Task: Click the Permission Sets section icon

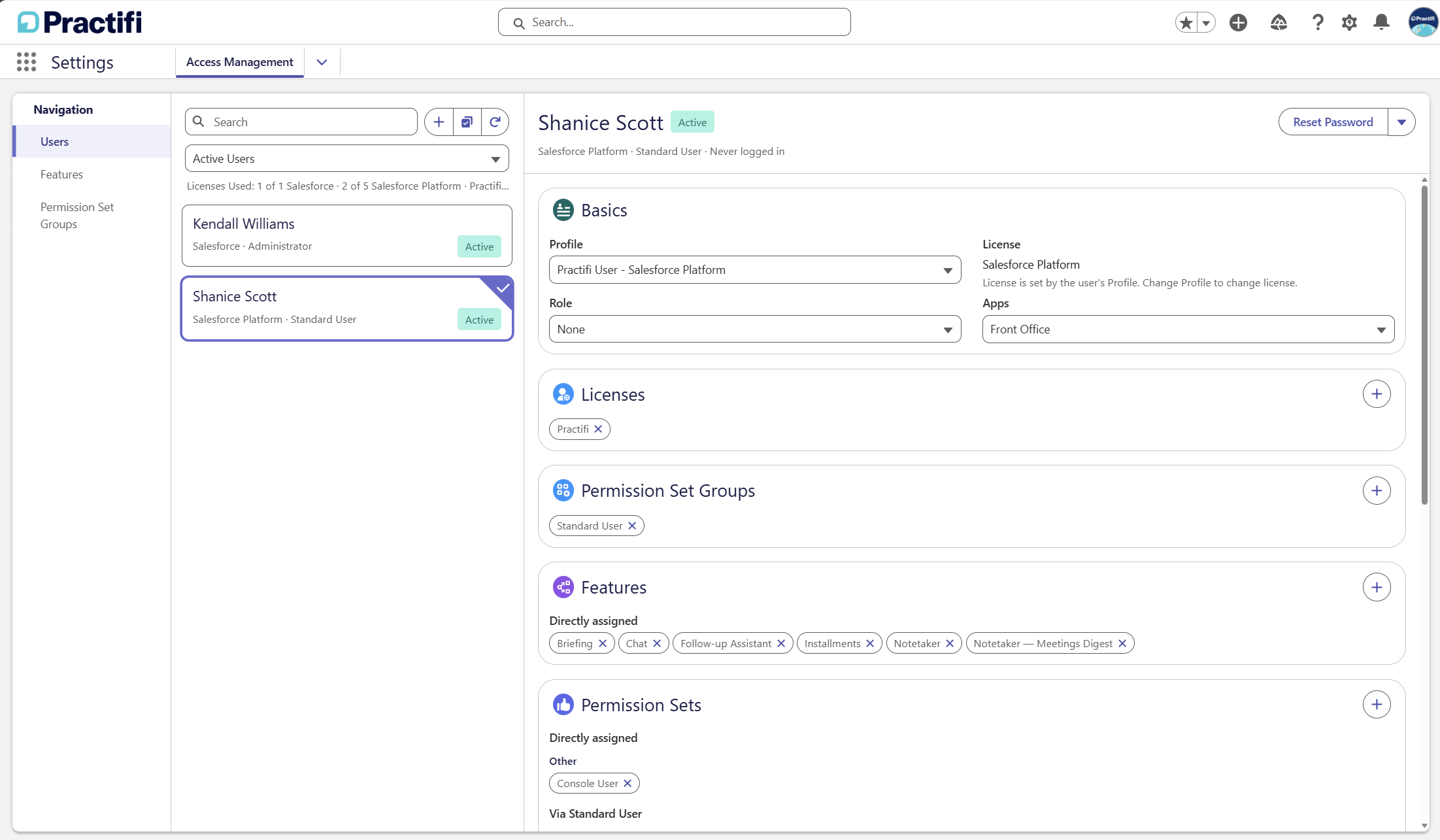Action: pos(563,705)
